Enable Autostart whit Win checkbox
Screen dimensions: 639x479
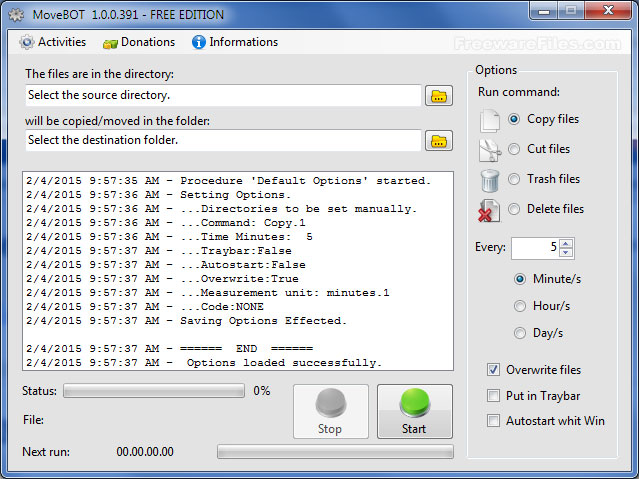pos(494,421)
